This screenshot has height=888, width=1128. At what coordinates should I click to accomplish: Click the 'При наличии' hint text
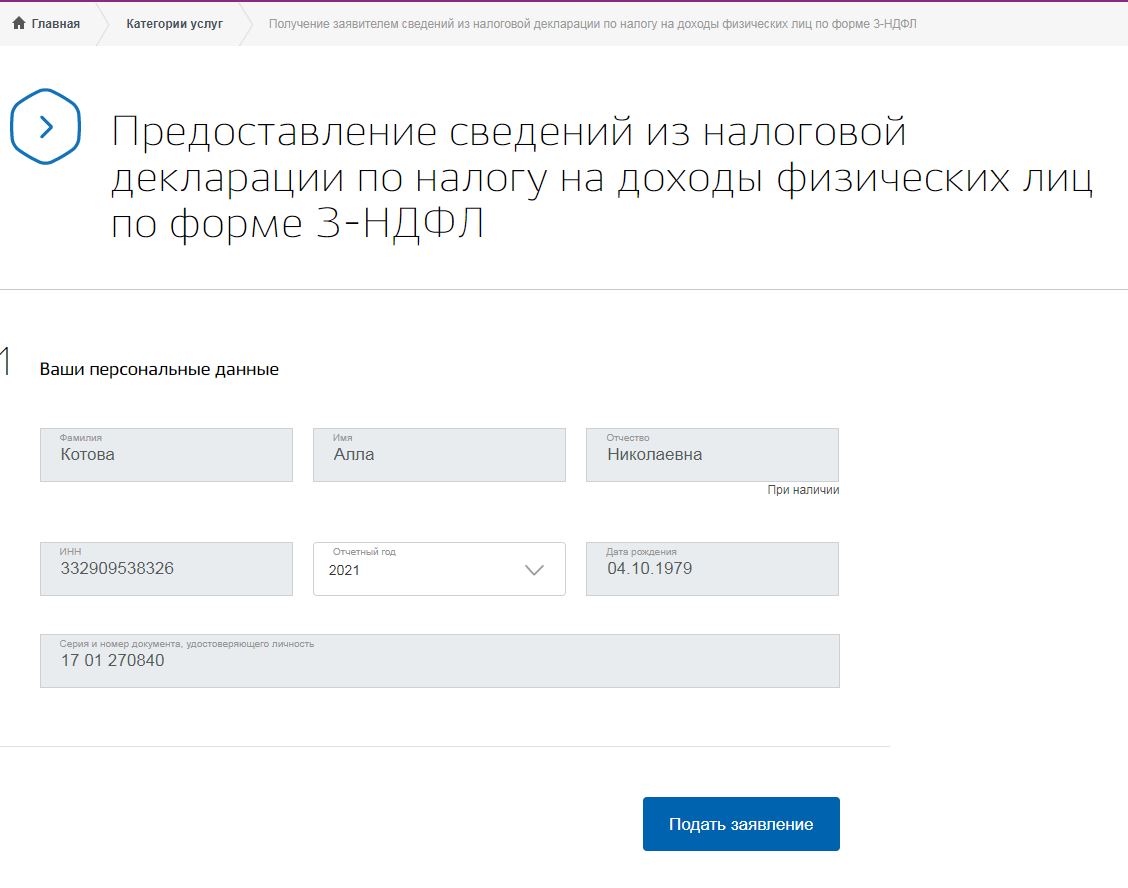tap(803, 490)
